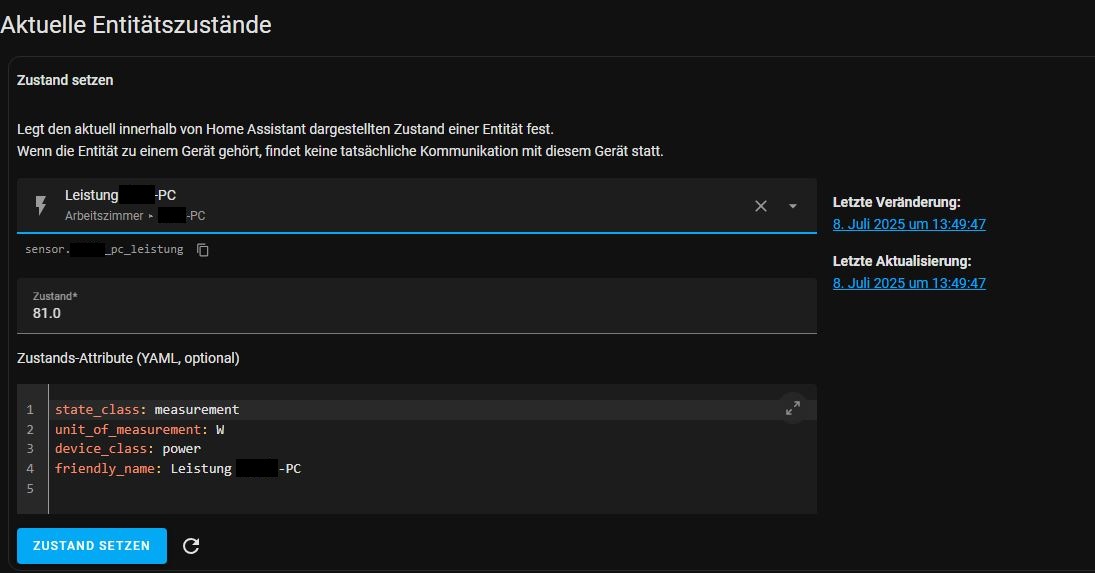The width and height of the screenshot is (1095, 573).
Task: Click the Arbeitszimmer area subtitle in picker
Action: (104, 216)
